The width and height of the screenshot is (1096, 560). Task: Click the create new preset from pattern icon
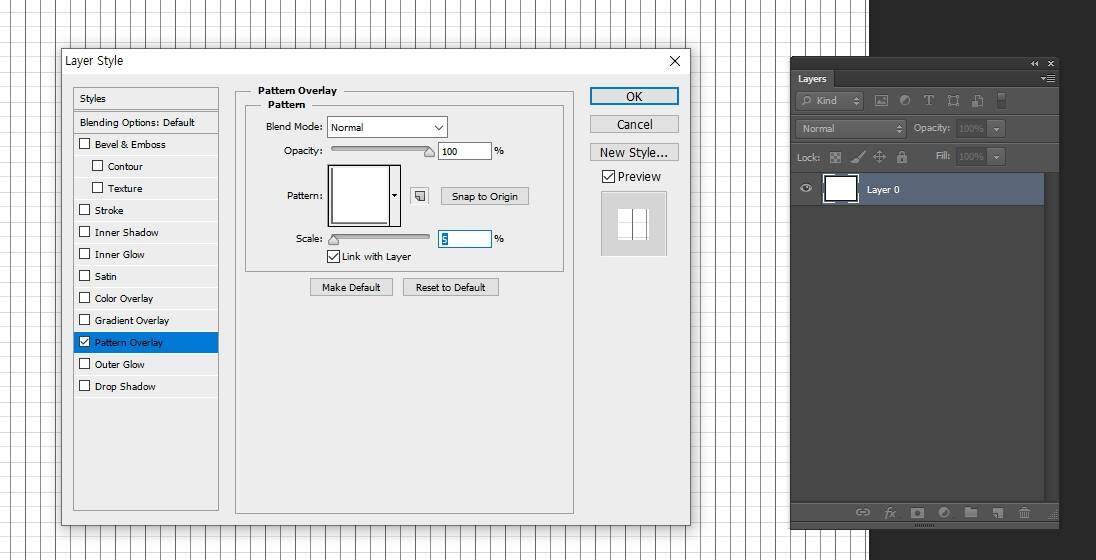pyautogui.click(x=419, y=196)
